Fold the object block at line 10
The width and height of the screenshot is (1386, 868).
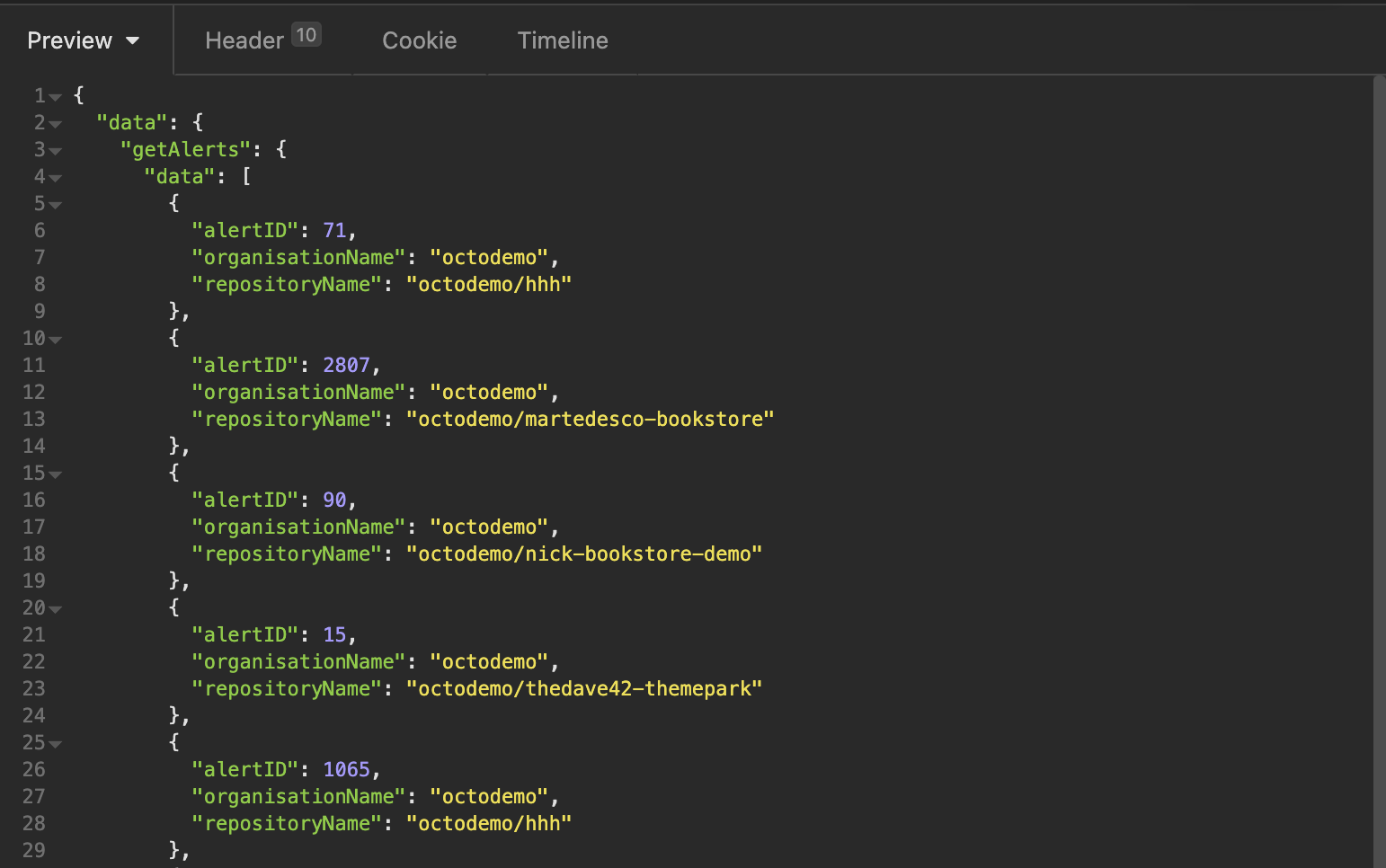(x=56, y=340)
